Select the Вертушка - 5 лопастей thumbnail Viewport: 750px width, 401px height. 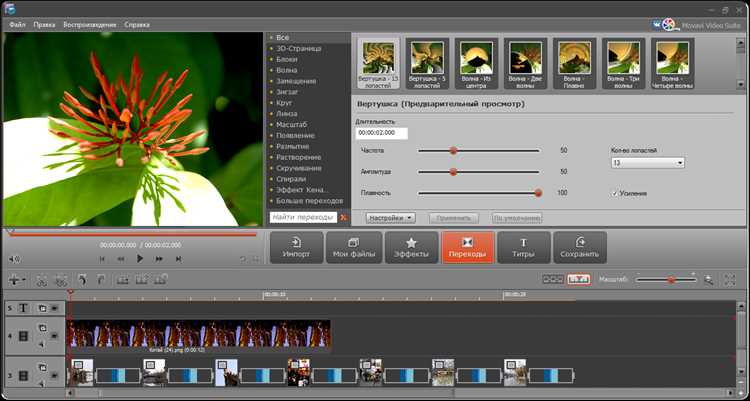[427, 64]
